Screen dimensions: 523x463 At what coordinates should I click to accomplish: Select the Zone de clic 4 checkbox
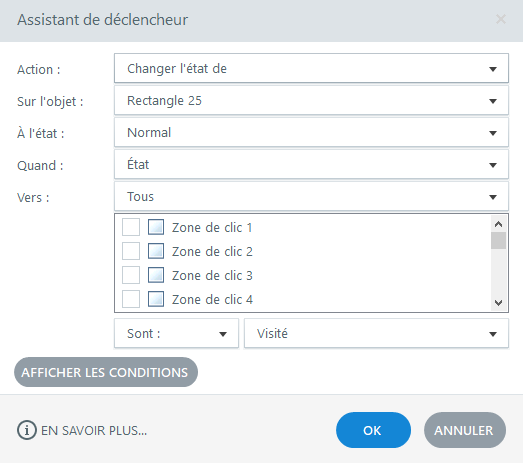(x=131, y=299)
